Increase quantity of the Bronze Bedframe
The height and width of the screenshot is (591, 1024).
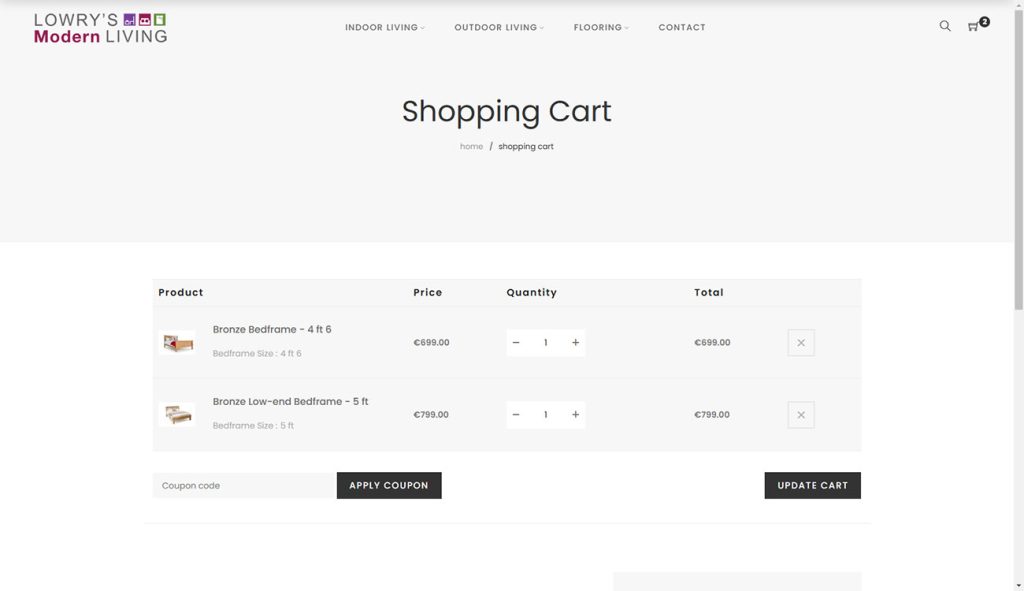coord(575,342)
